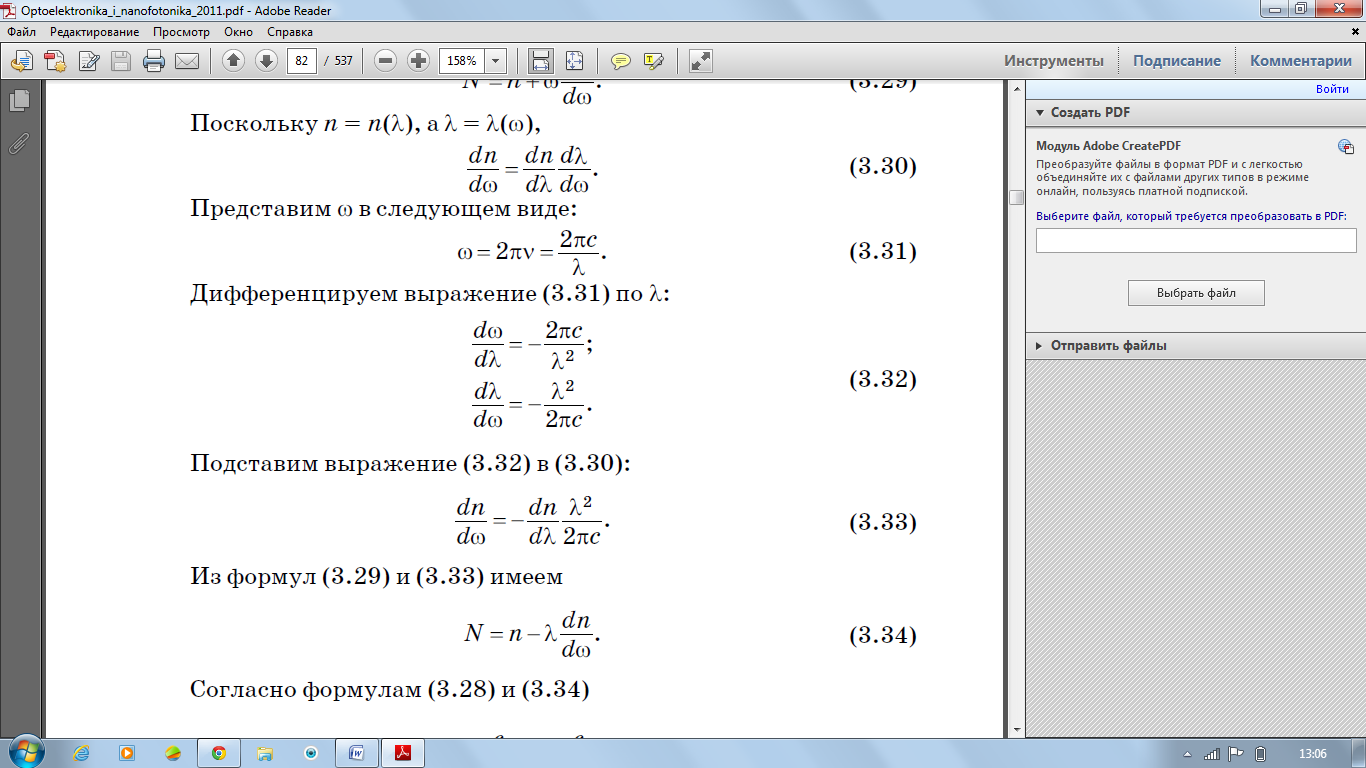1366x768 pixels.
Task: Click the line 'Согласно формулам (3.28) и (3.34)'
Action: 390,690
